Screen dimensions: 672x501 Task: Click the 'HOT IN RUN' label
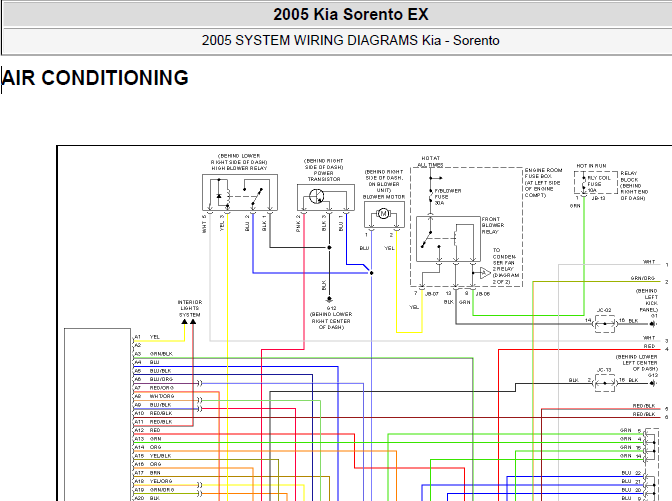click(591, 166)
